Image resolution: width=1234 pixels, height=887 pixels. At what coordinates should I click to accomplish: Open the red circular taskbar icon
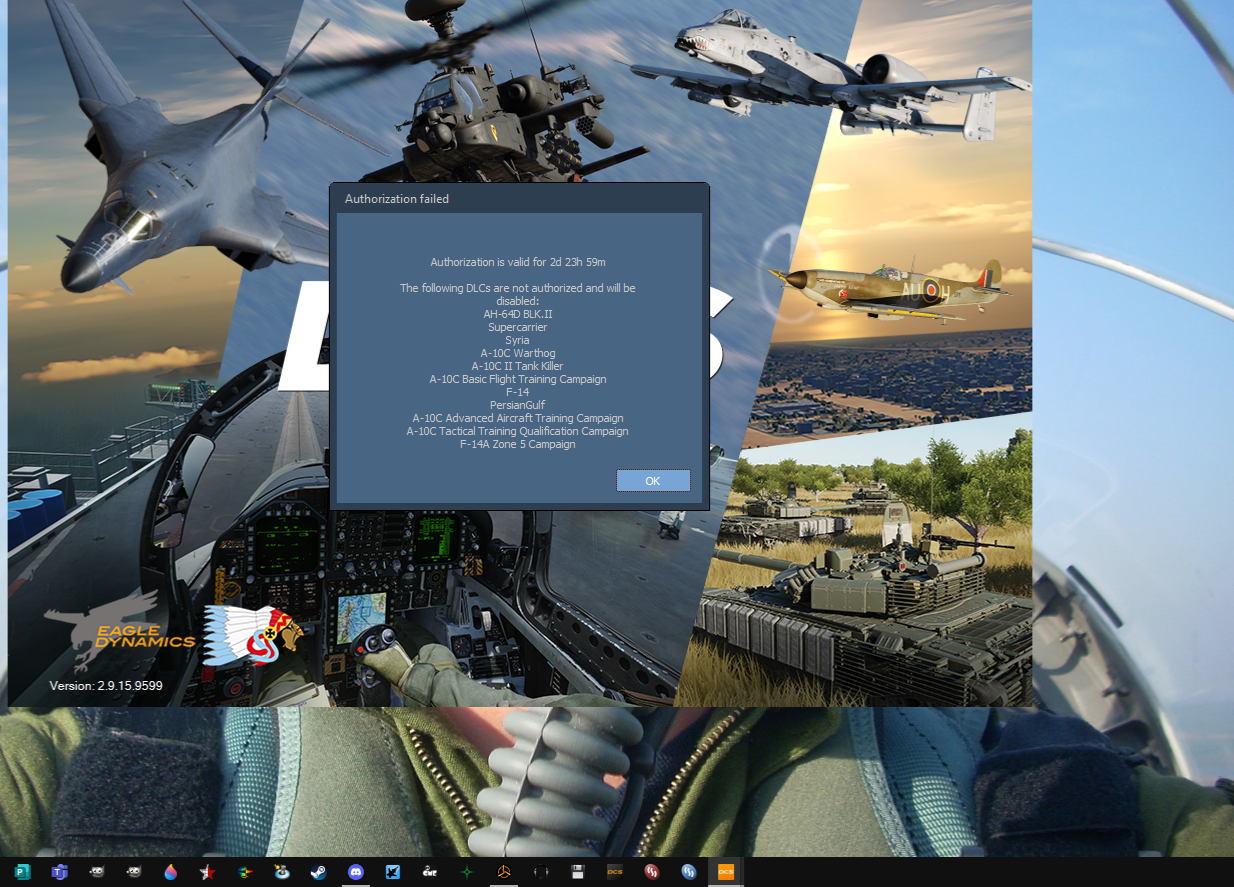tap(651, 872)
